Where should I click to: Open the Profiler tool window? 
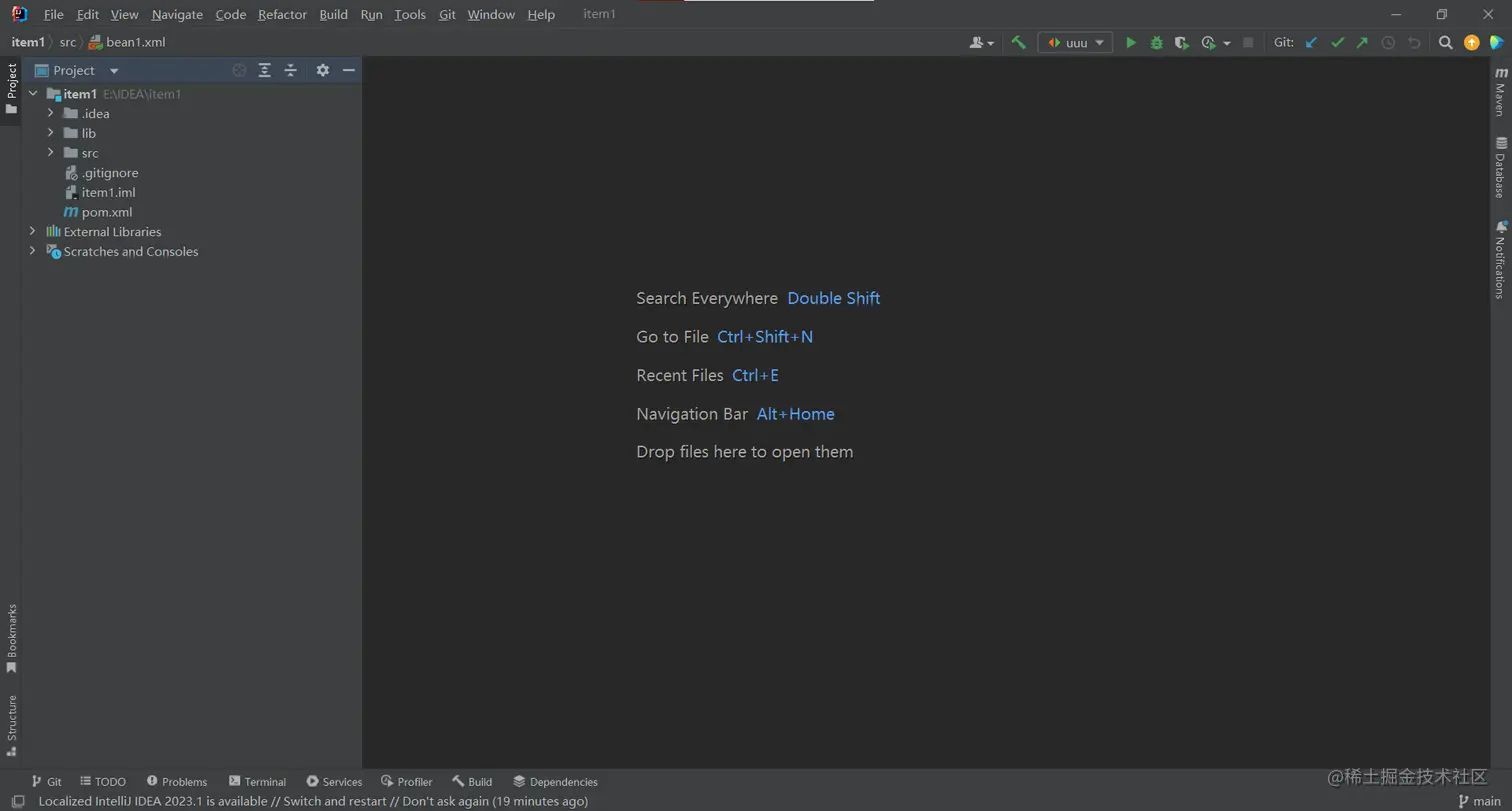tap(407, 782)
